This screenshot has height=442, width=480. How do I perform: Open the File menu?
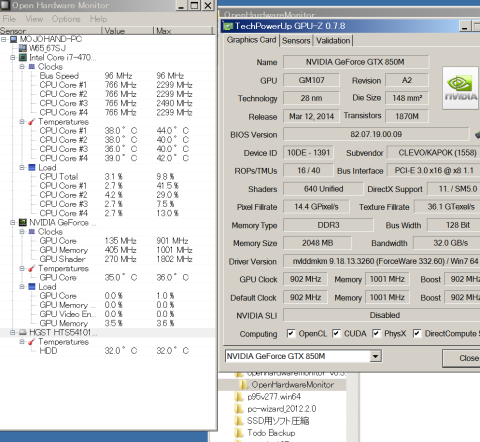click(9, 19)
